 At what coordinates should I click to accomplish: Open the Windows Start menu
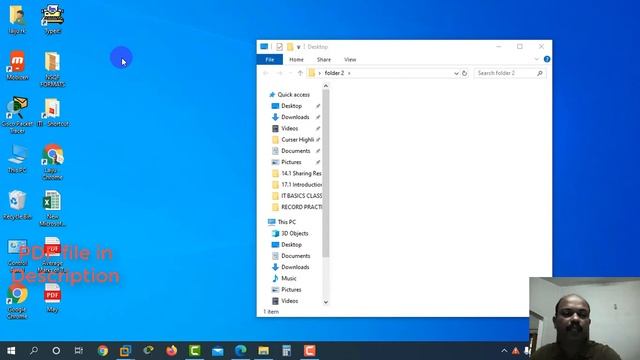point(11,351)
